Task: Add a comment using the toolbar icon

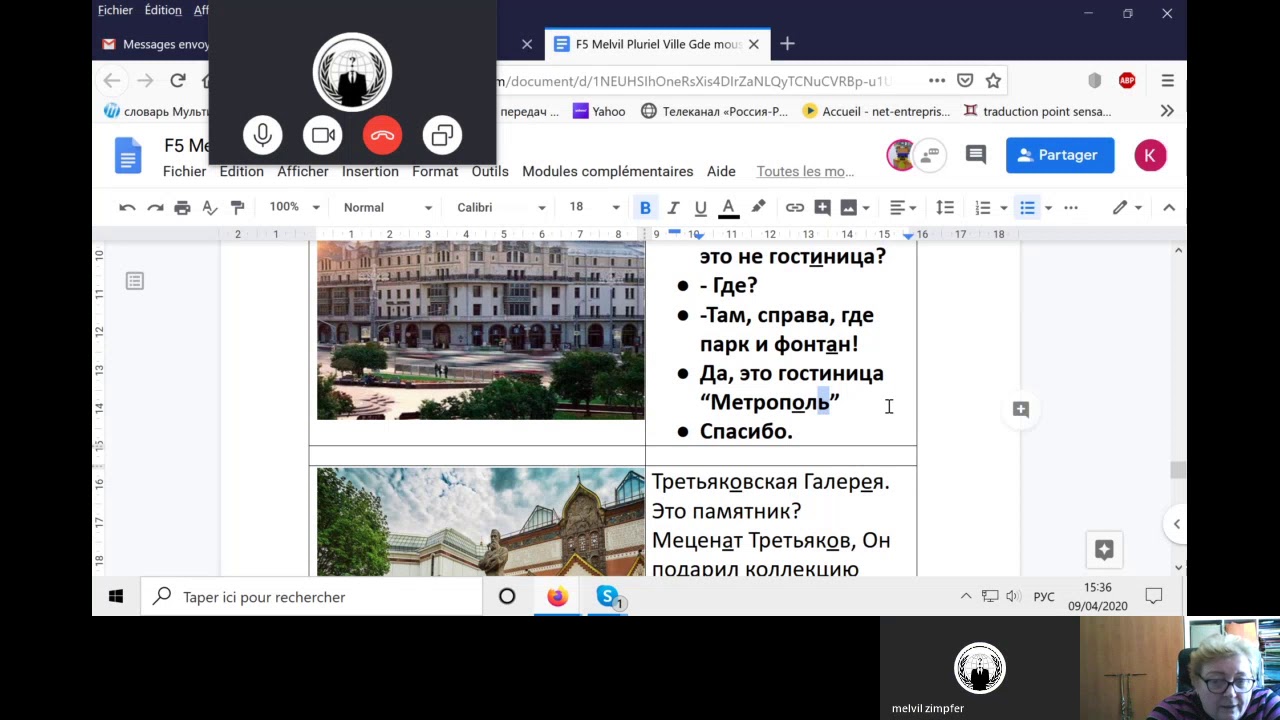Action: pos(822,207)
